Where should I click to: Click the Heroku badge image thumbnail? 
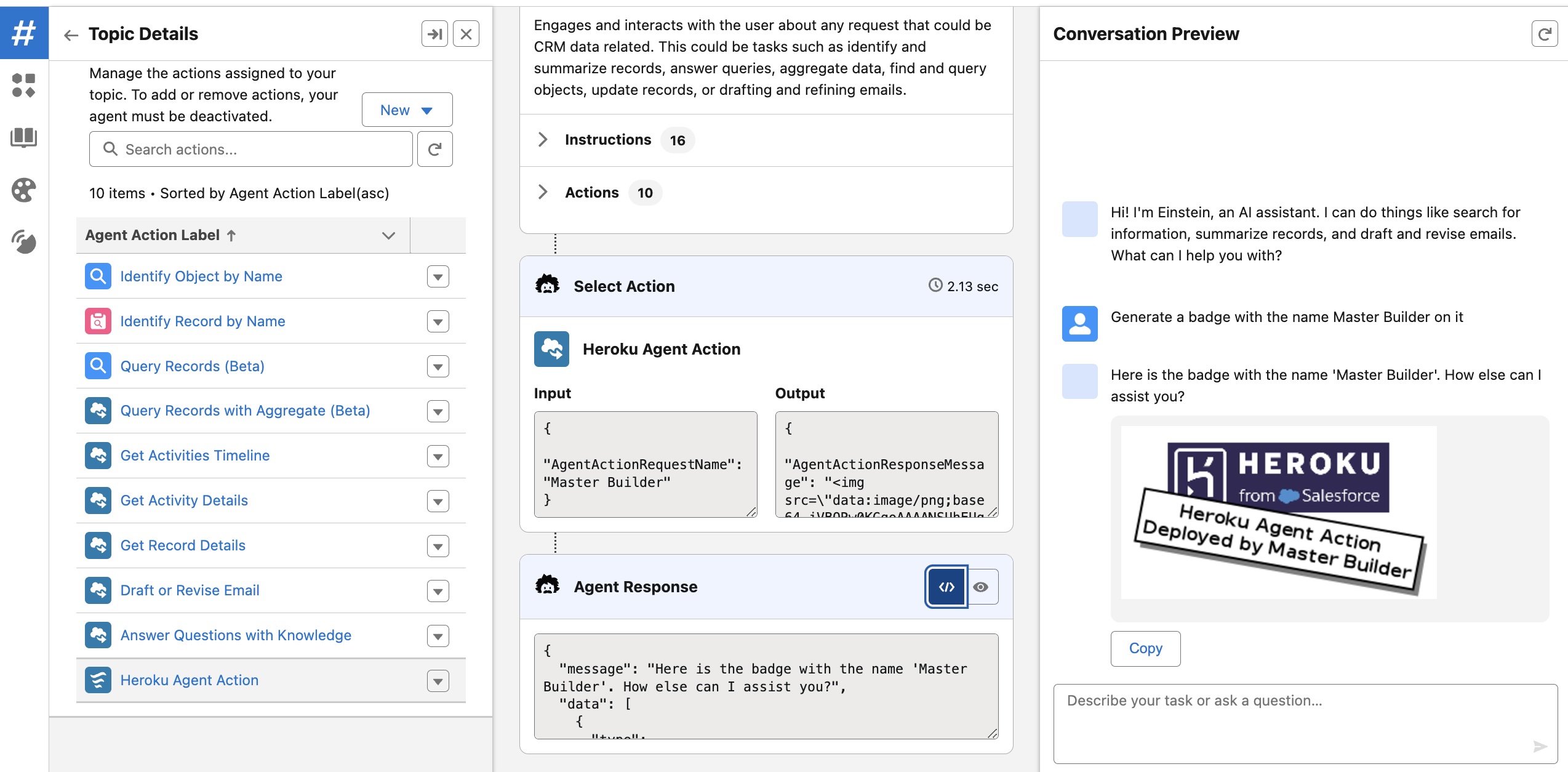pos(1279,512)
